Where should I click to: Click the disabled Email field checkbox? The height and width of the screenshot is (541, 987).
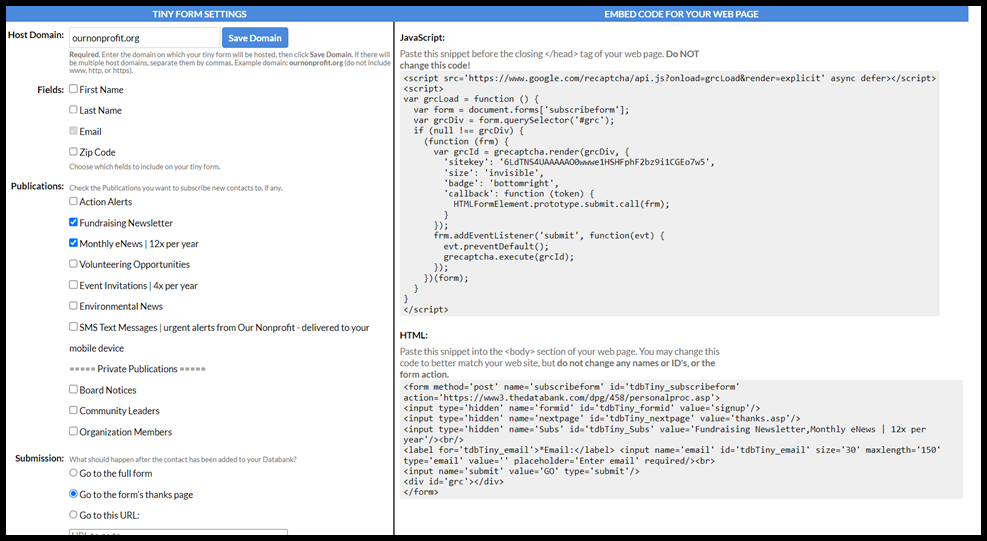tap(74, 131)
